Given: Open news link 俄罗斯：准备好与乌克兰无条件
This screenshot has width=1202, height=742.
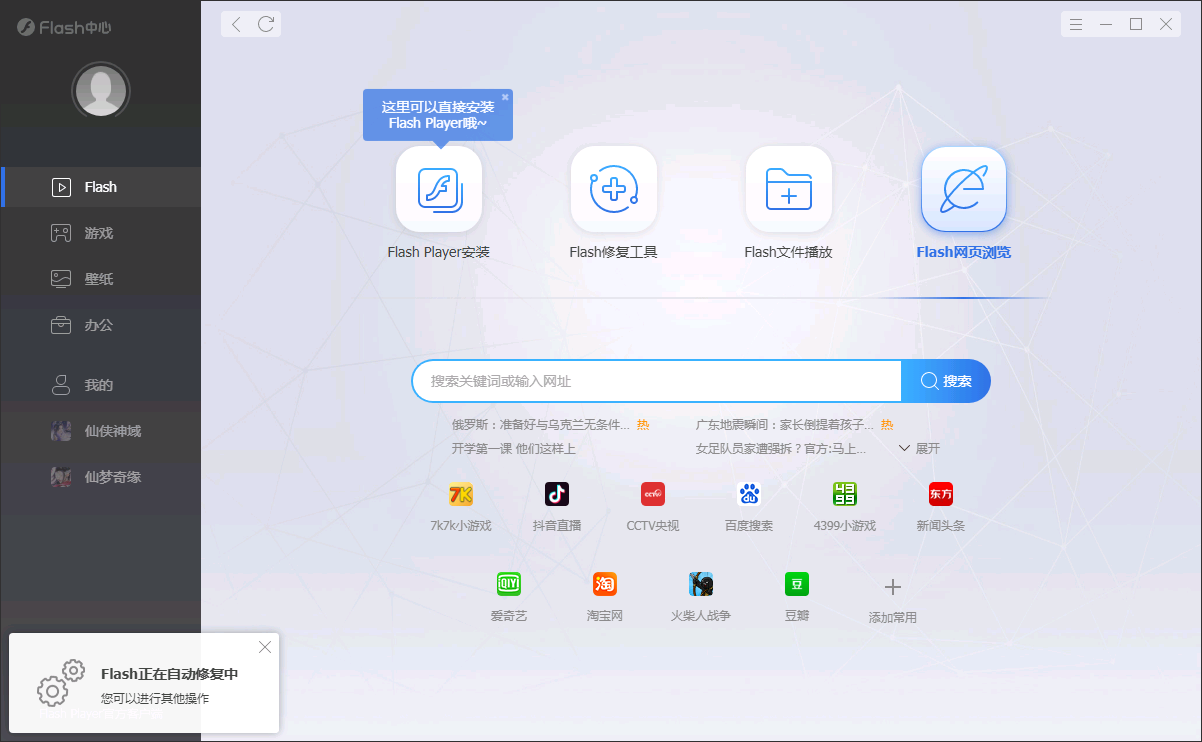Looking at the screenshot, I should click(541, 425).
